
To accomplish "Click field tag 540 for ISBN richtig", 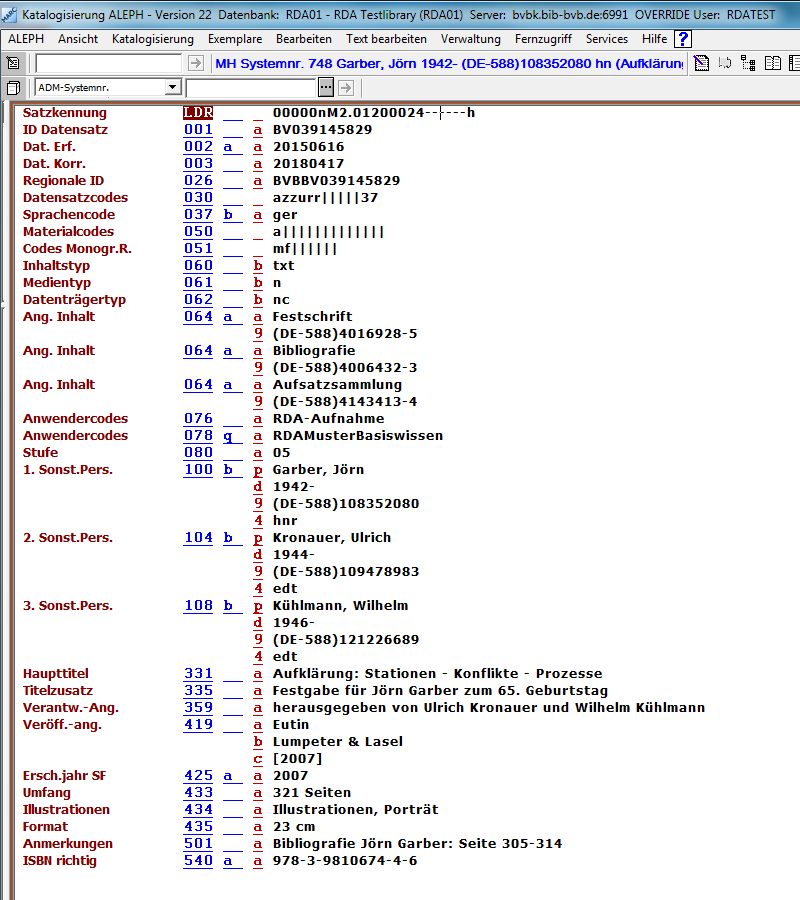I will (x=198, y=860).
